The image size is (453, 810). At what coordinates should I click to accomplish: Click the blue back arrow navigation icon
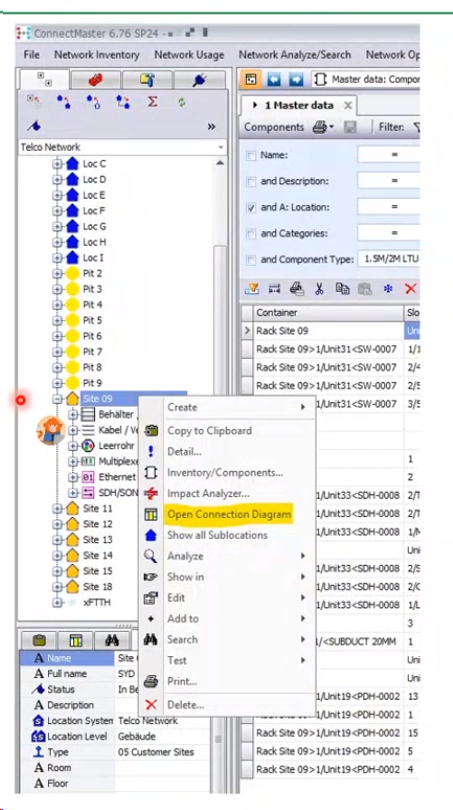274,80
